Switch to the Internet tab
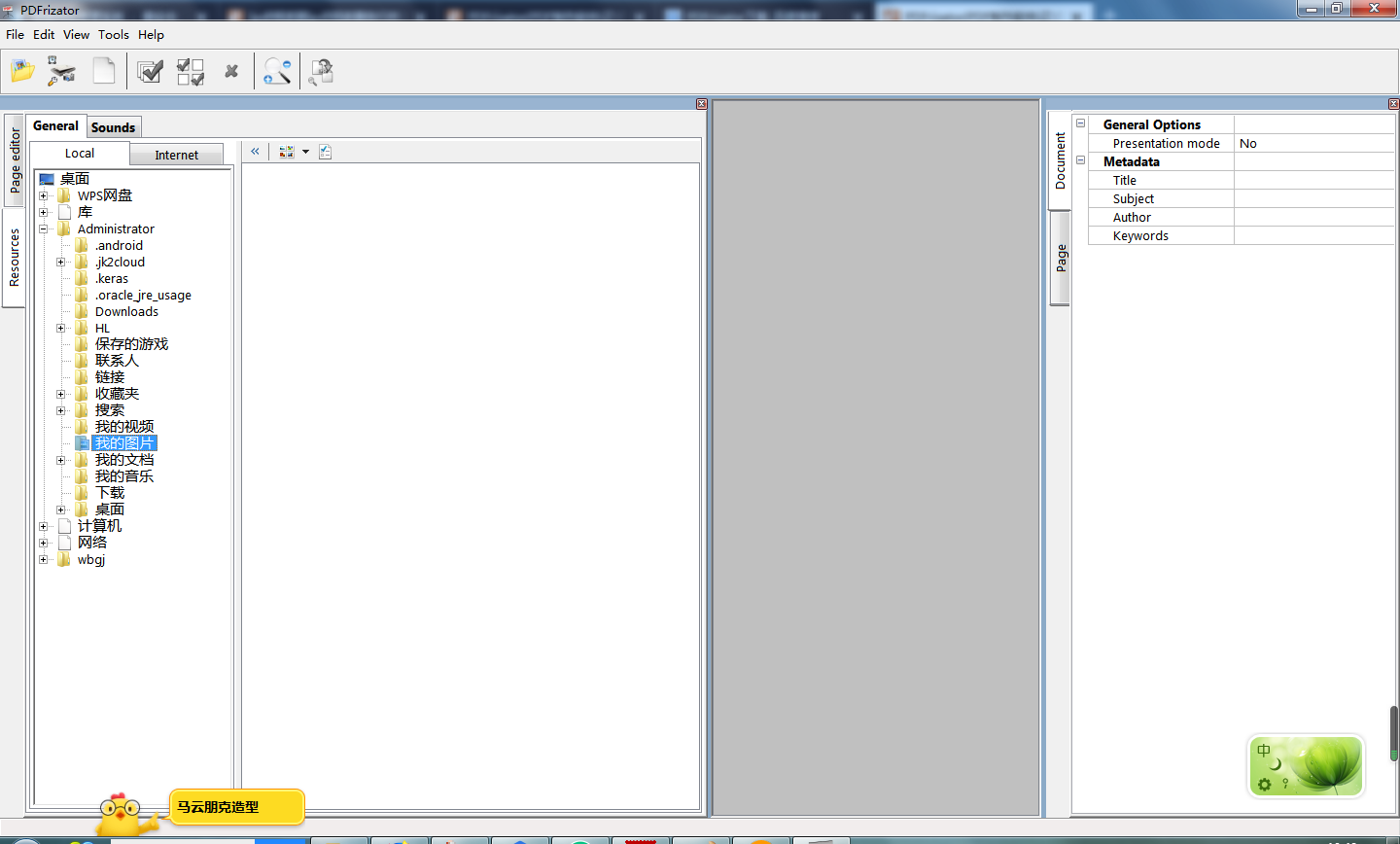Image resolution: width=1400 pixels, height=844 pixels. point(176,155)
